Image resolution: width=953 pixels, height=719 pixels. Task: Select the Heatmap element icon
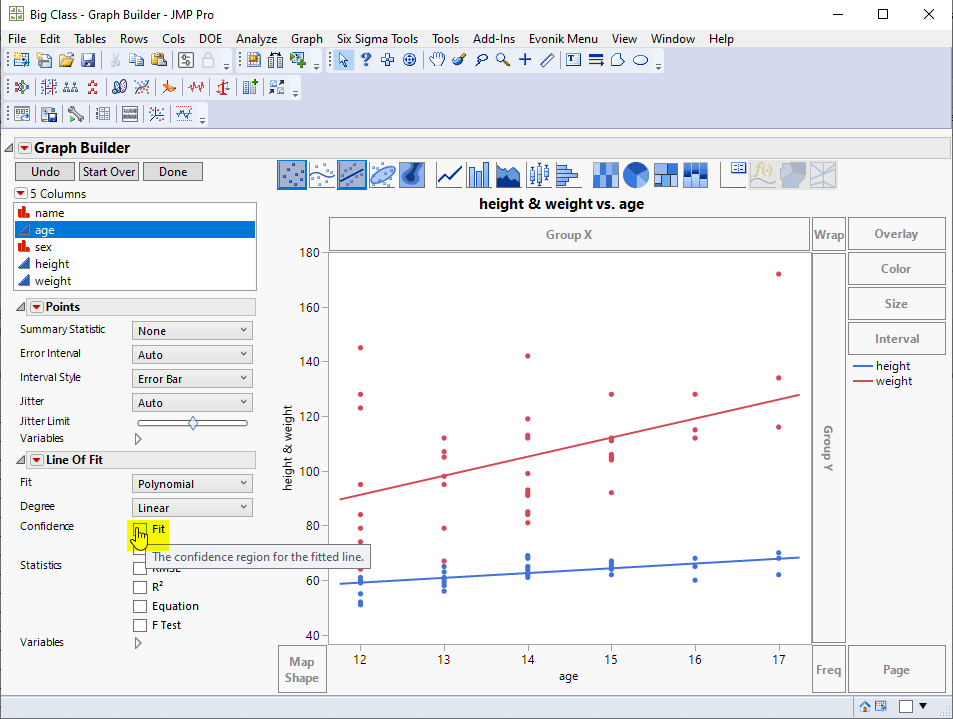point(605,175)
